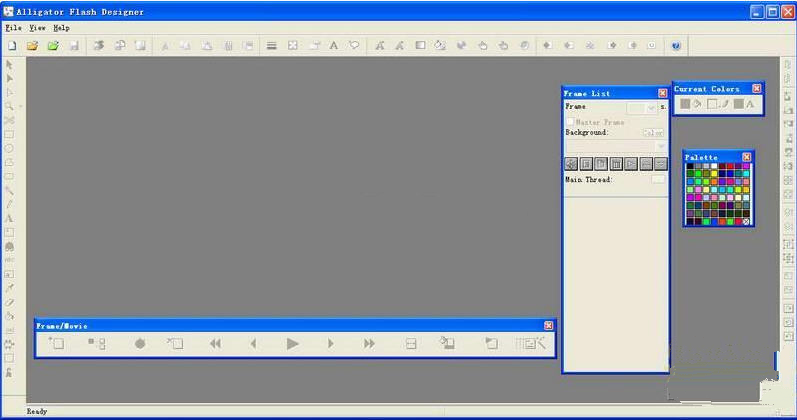
Task: Click the speech bubble toolbar icon
Action: click(354, 46)
